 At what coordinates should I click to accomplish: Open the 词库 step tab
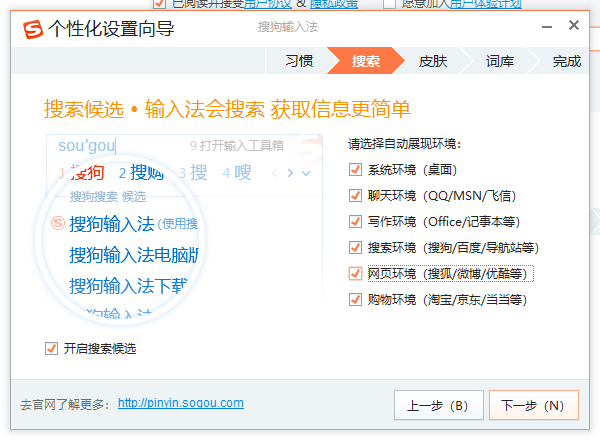[500, 61]
